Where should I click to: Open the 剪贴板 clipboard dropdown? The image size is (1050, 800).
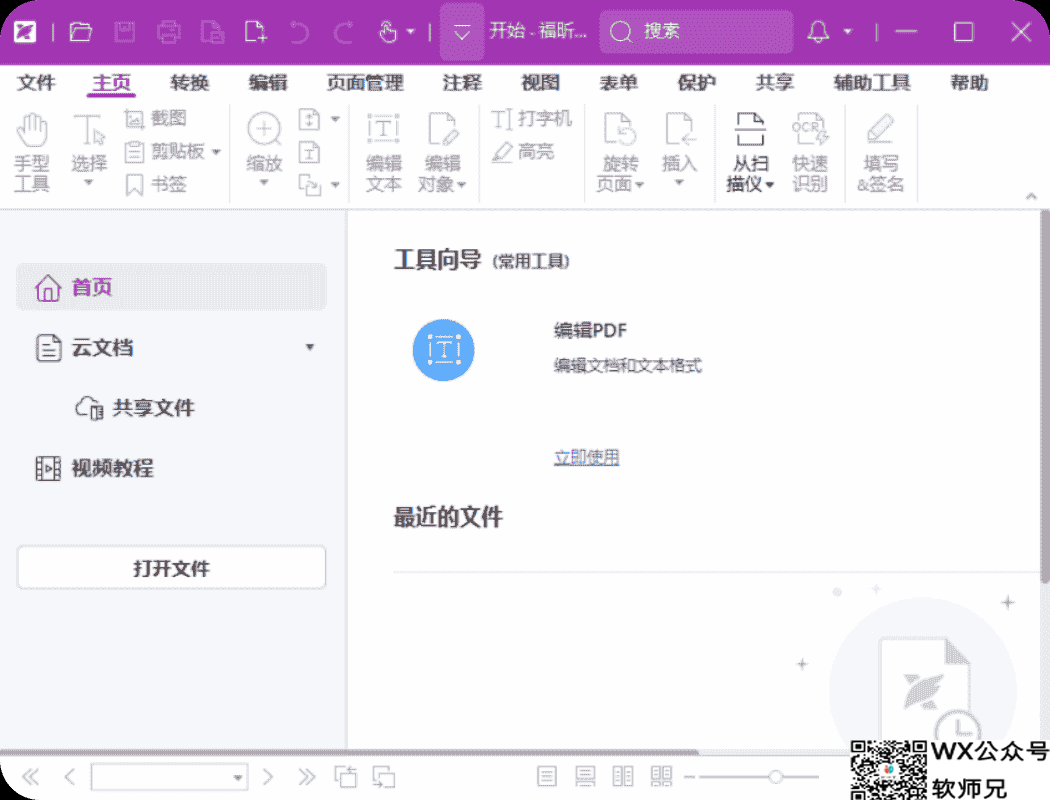click(216, 152)
